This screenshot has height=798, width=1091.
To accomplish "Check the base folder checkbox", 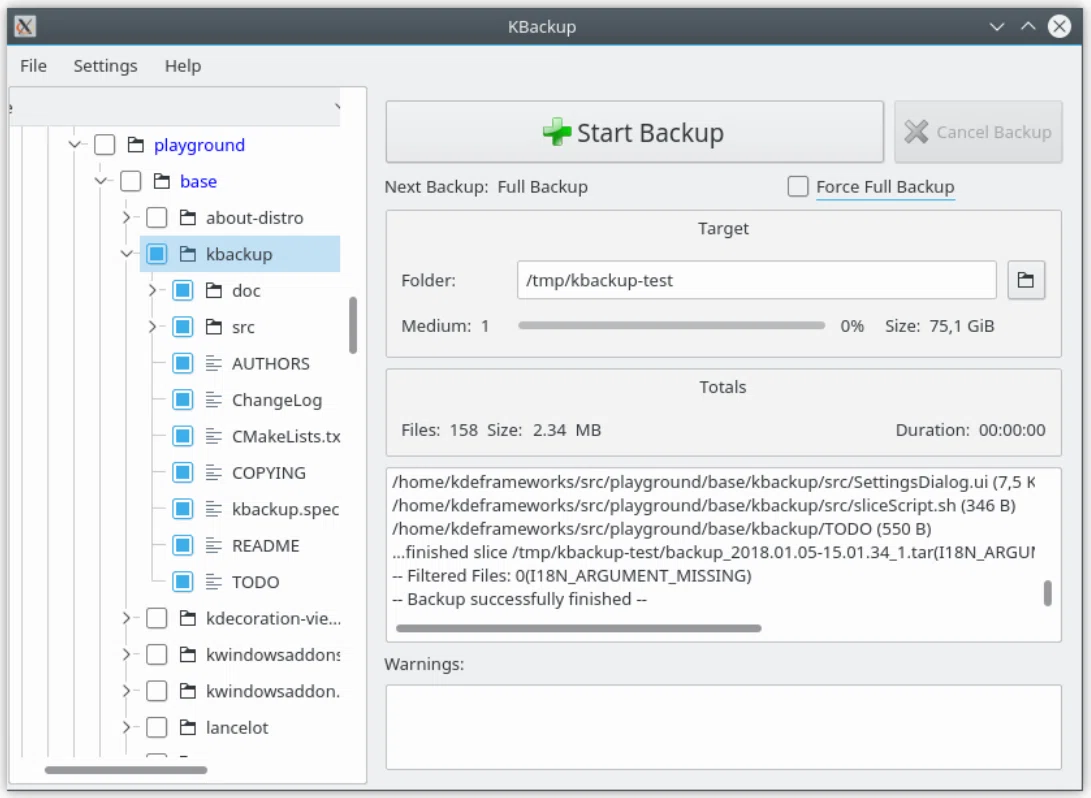I will click(x=131, y=182).
